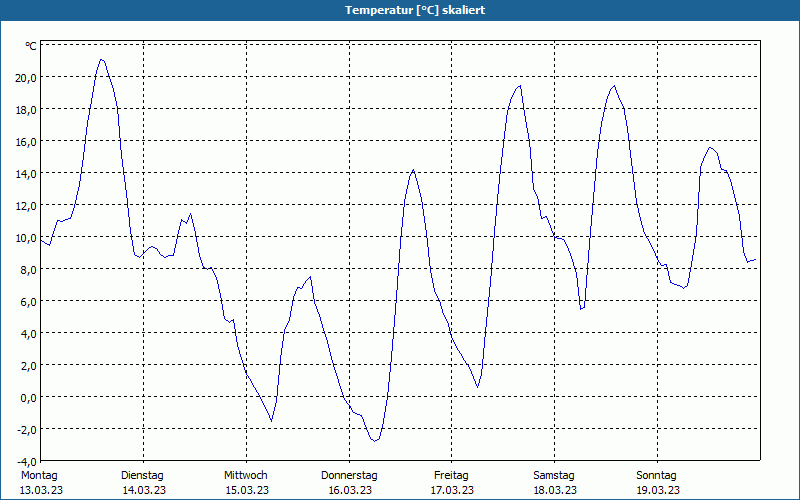The width and height of the screenshot is (800, 500).
Task: Click the 4,0 axis value
Action: (28, 334)
